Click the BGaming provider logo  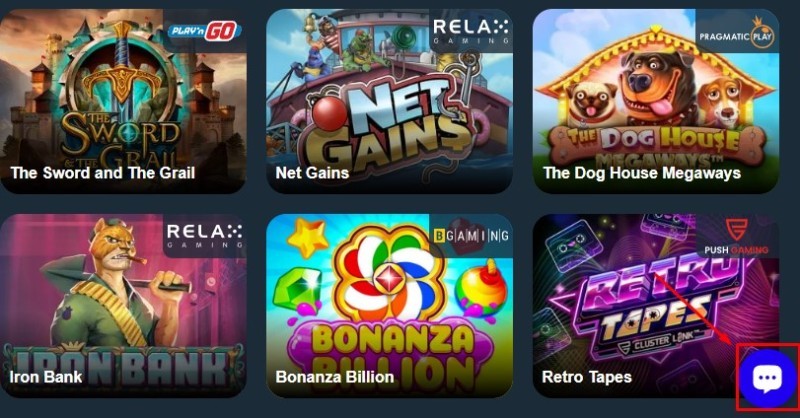471,235
